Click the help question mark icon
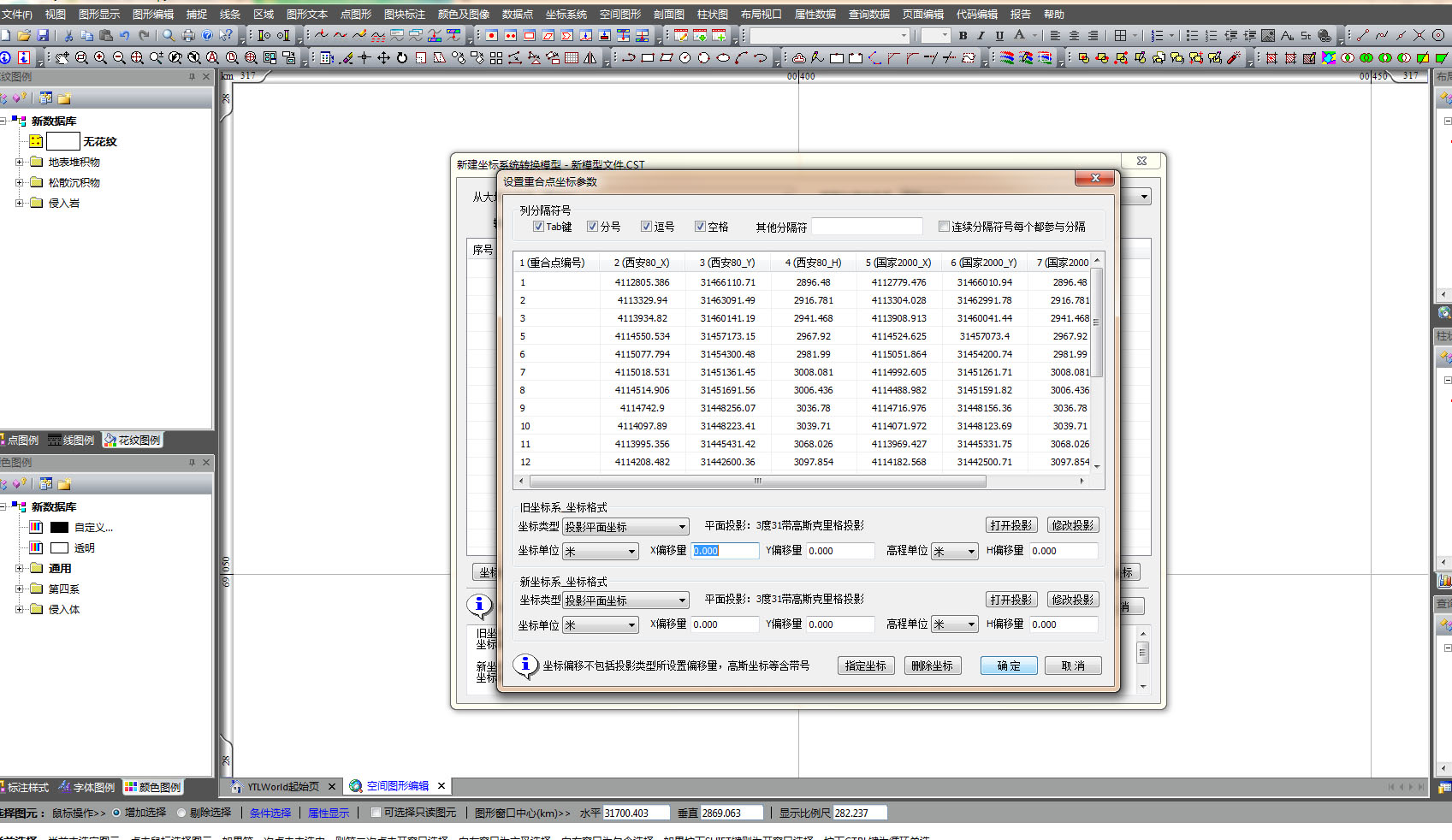This screenshot has height=840, width=1452. [207, 35]
